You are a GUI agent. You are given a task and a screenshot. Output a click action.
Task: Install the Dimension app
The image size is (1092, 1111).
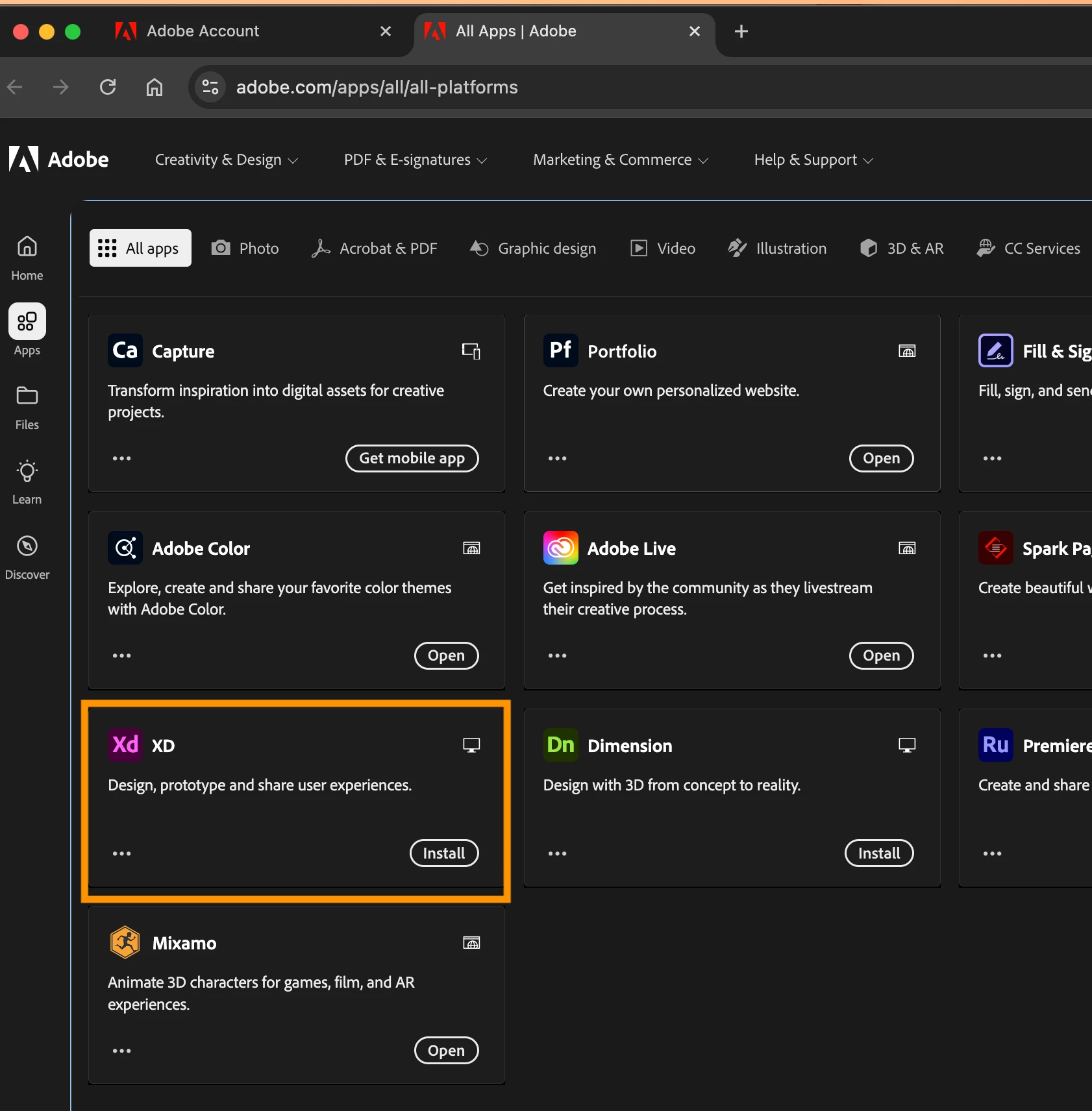[879, 853]
